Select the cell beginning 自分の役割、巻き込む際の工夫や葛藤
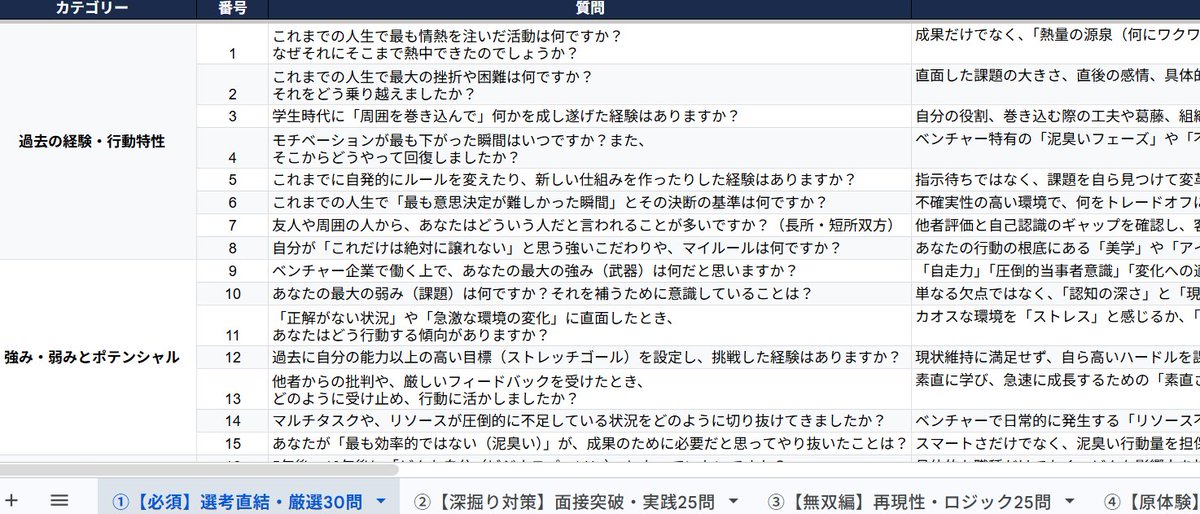The width and height of the screenshot is (1200, 514). [1055, 116]
